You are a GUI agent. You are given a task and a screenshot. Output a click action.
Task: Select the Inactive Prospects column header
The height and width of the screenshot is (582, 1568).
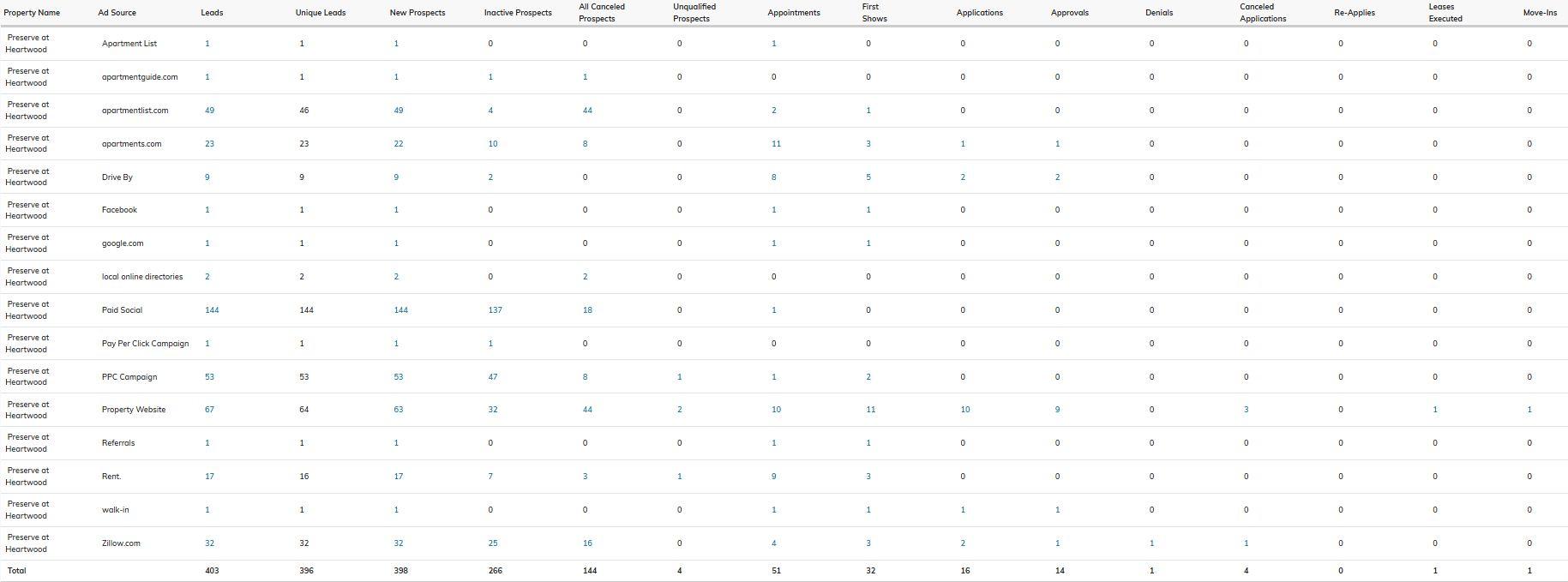click(x=518, y=13)
